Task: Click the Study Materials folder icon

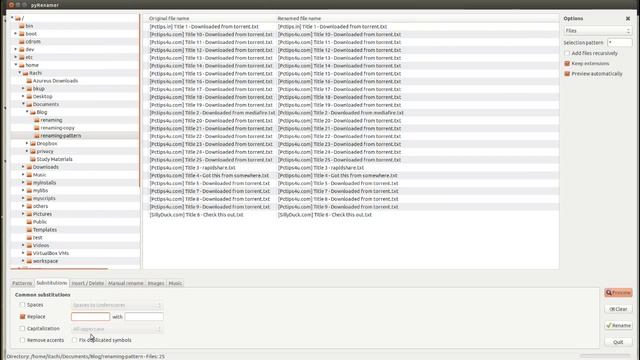Action: 33,159
